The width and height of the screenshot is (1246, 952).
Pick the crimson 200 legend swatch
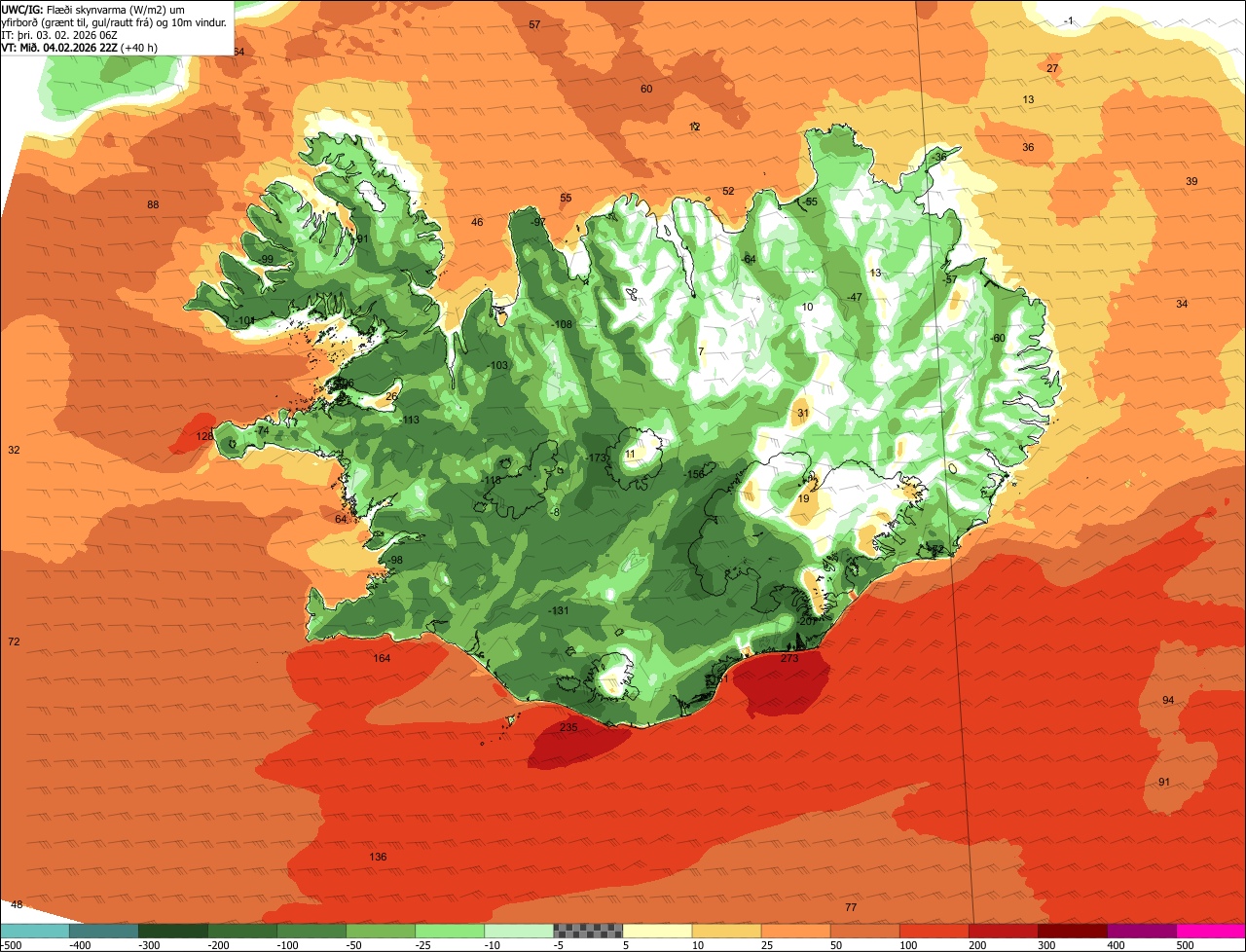click(1004, 931)
